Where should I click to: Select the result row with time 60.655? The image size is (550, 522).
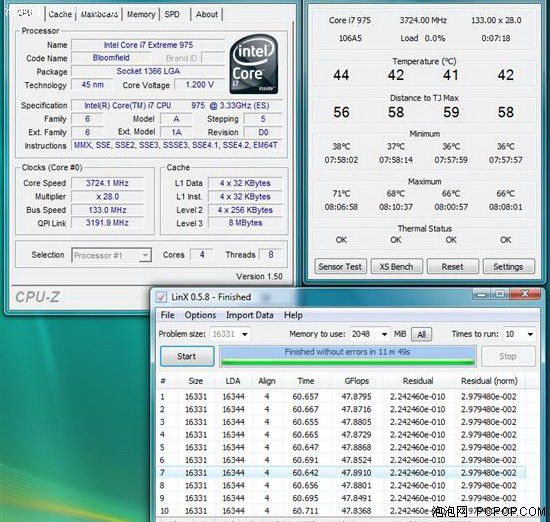[342, 422]
